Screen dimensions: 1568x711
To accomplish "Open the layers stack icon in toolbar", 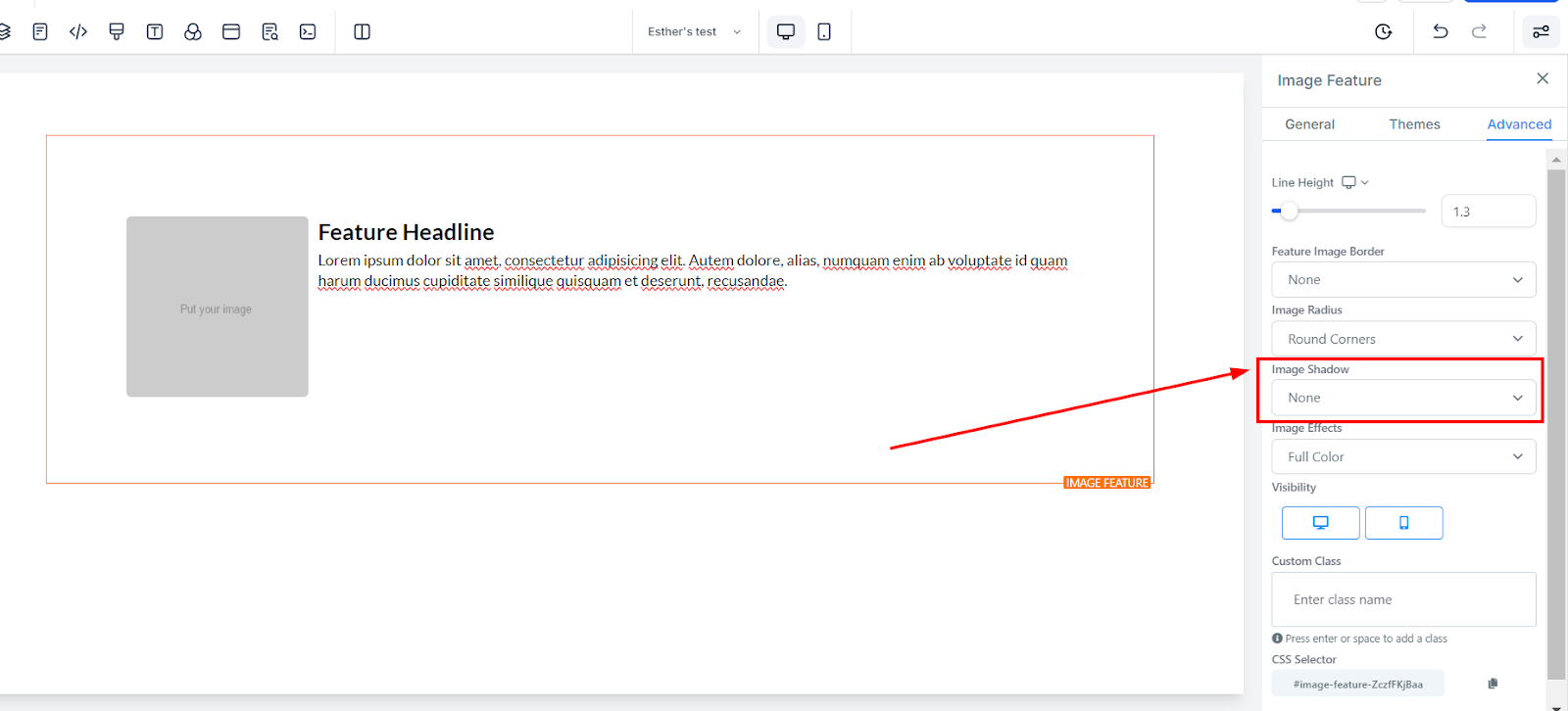I will pyautogui.click(x=4, y=31).
